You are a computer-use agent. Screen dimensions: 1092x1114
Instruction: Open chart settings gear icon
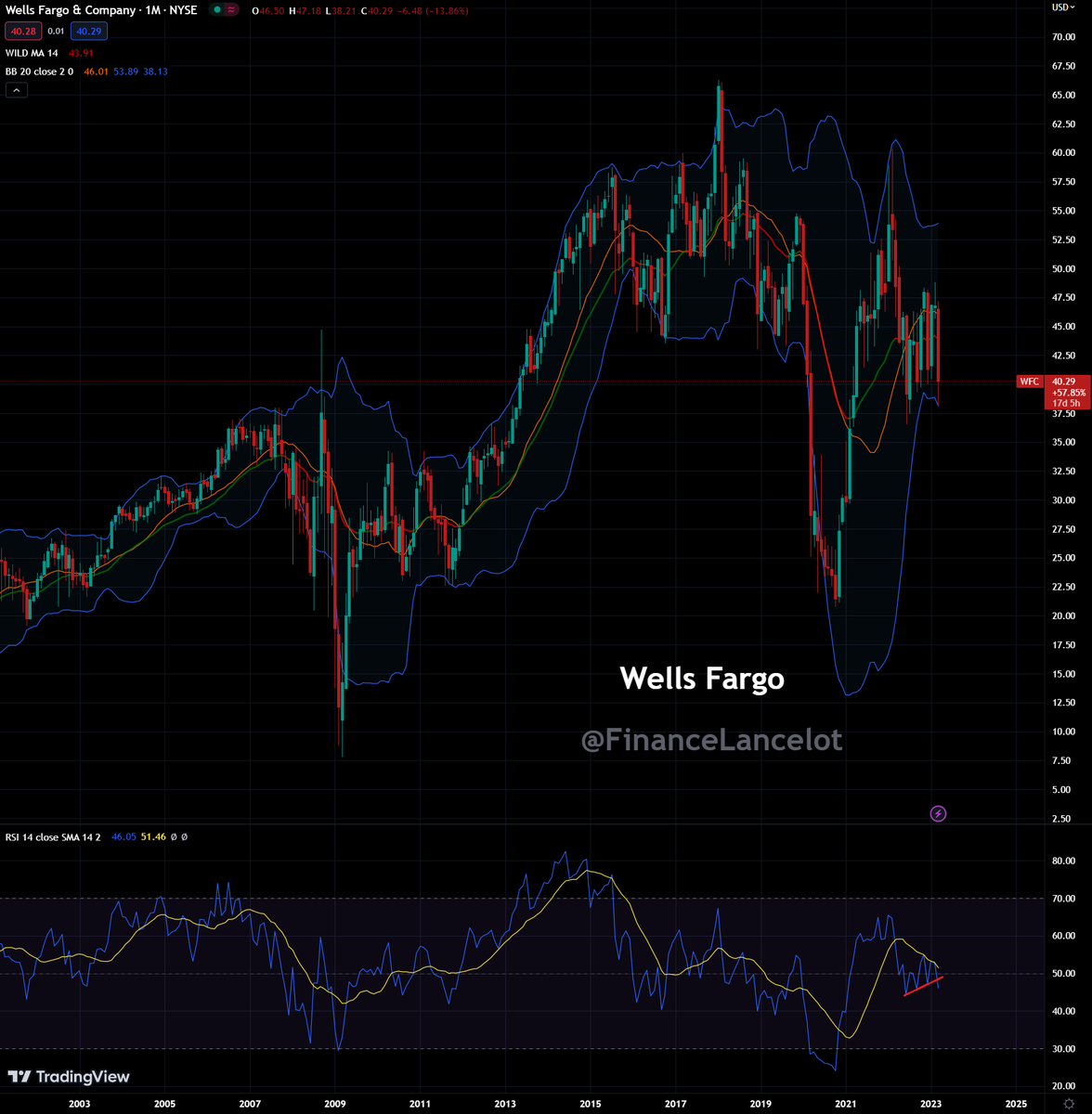point(1068,1104)
